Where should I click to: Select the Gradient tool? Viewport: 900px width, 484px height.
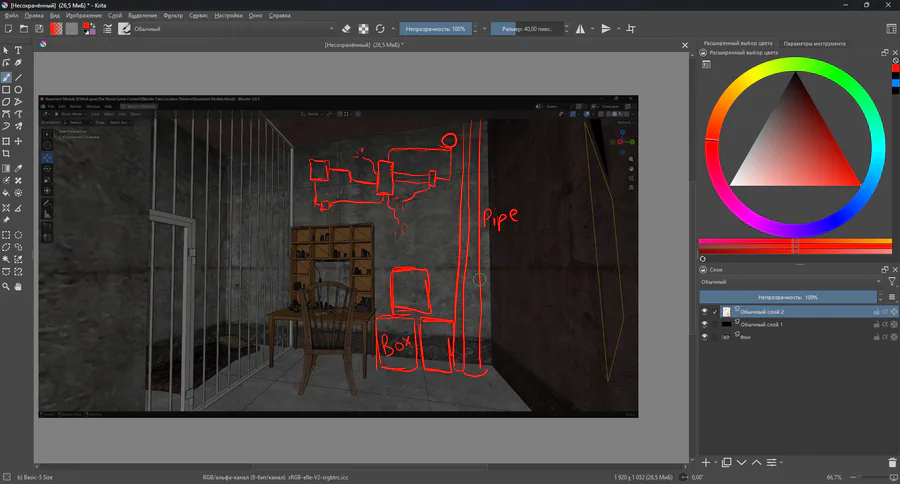click(x=6, y=168)
